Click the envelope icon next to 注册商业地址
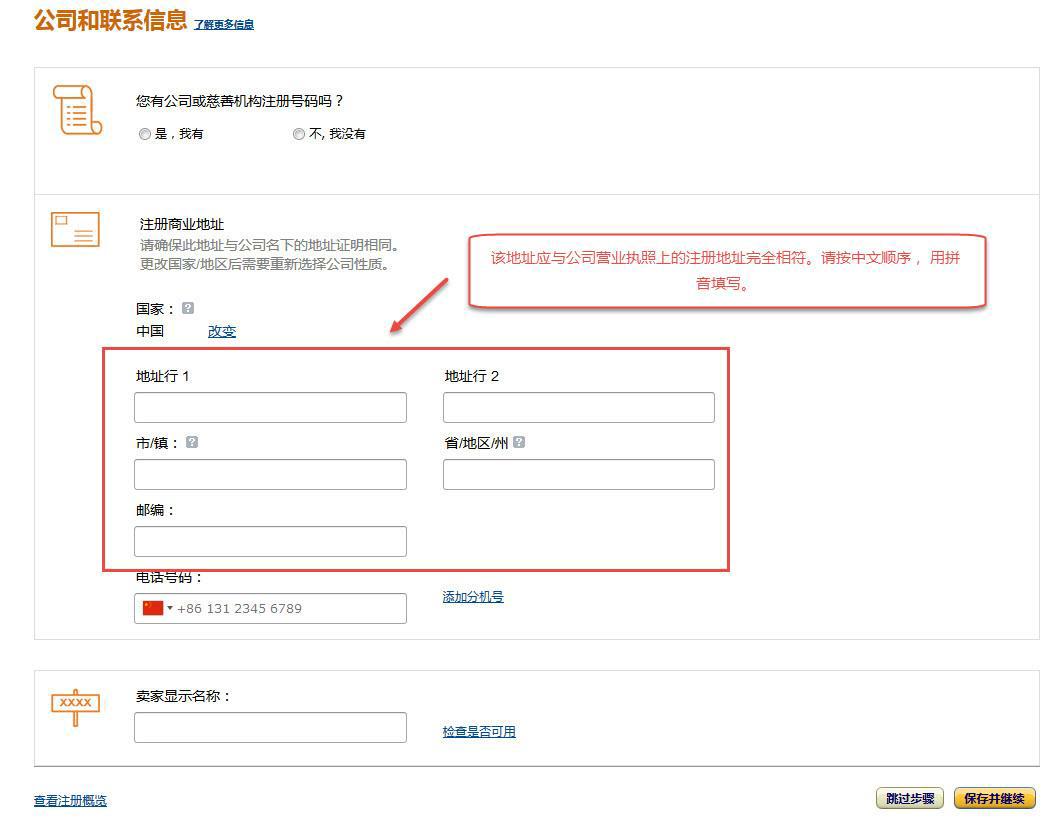Image resolution: width=1046 pixels, height=824 pixels. 76,229
